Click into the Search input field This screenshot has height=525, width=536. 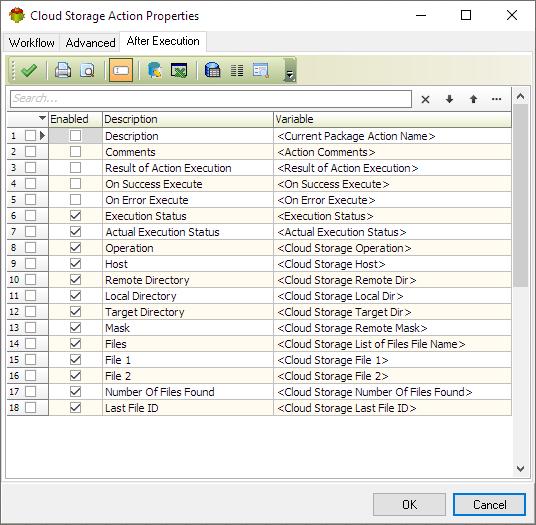(x=211, y=99)
